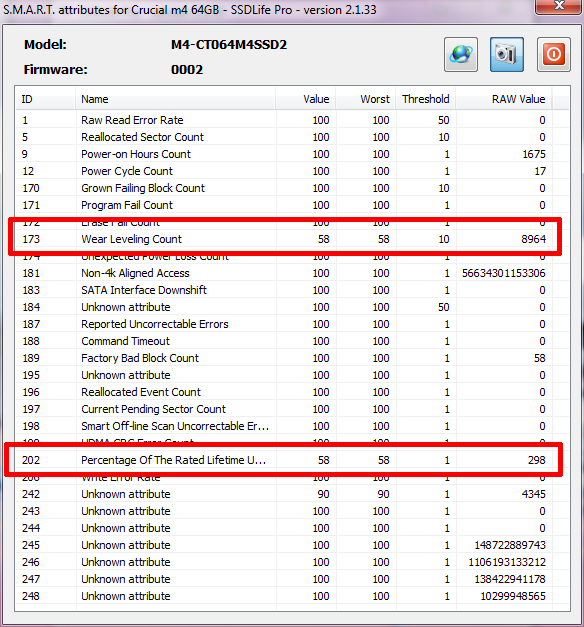Screen dimensions: 584x627
Task: Click RAW value 17 in Power Cycle Count row
Action: (x=540, y=171)
